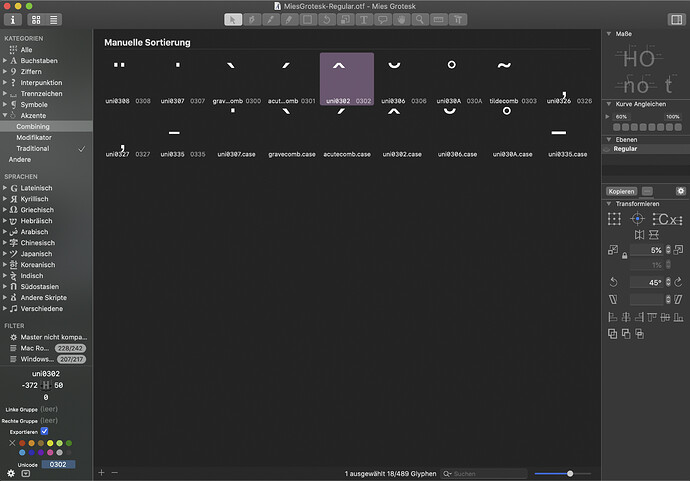
Task: Uncheck the Exportieren checkbox
Action: (44, 431)
